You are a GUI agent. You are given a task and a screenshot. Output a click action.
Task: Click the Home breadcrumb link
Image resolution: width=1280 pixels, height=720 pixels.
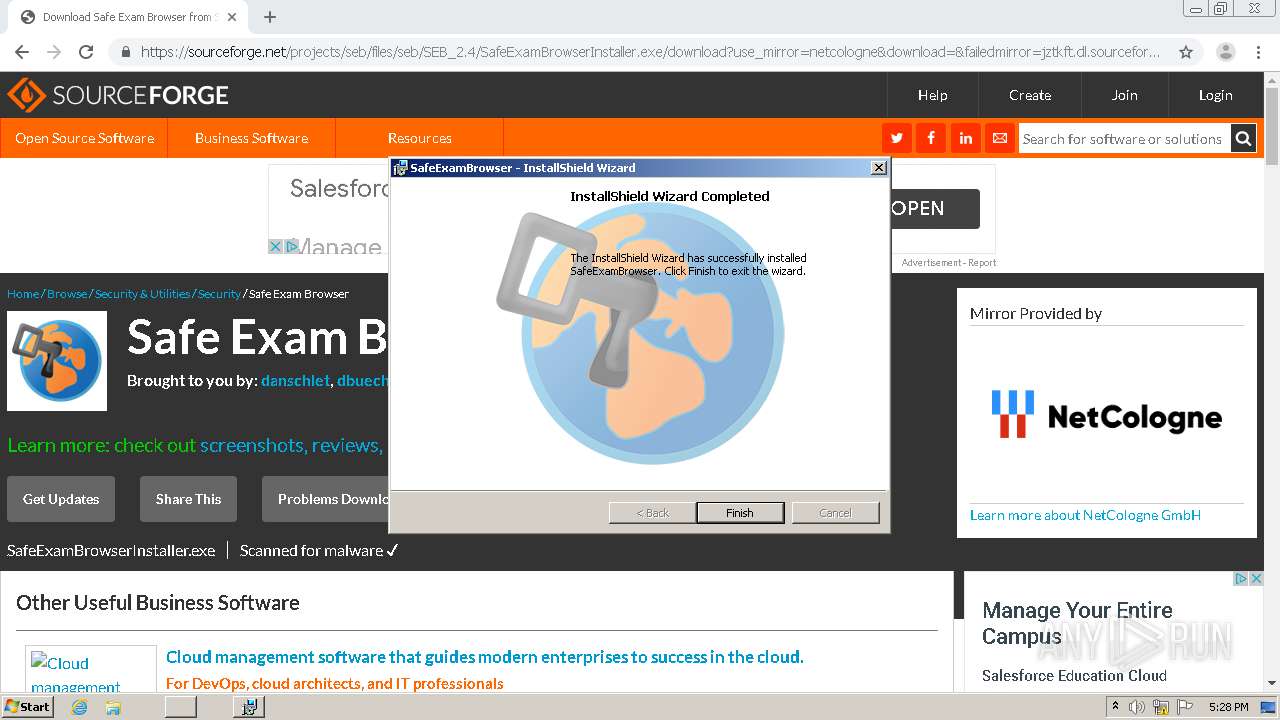click(x=23, y=294)
